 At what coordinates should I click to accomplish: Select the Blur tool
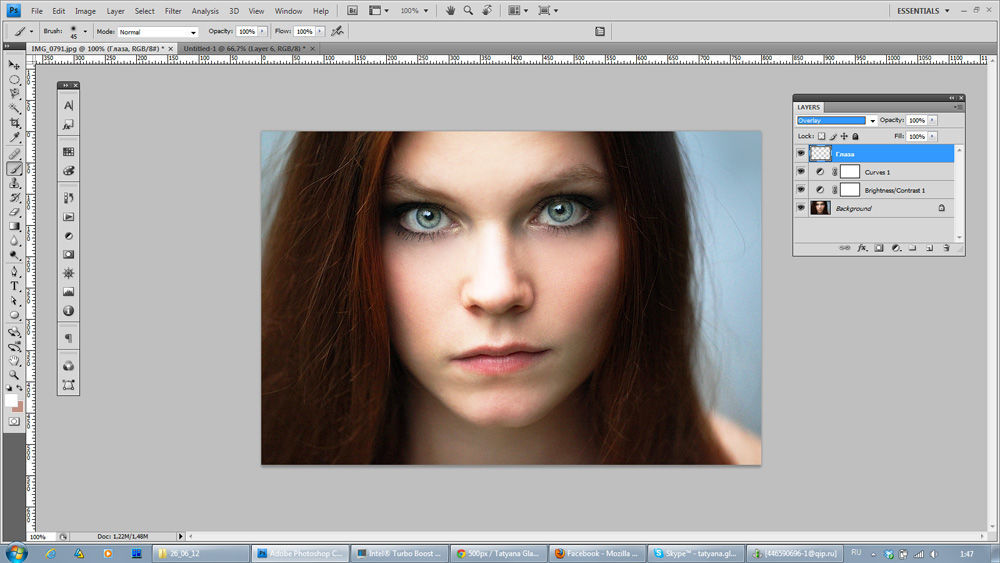[14, 241]
